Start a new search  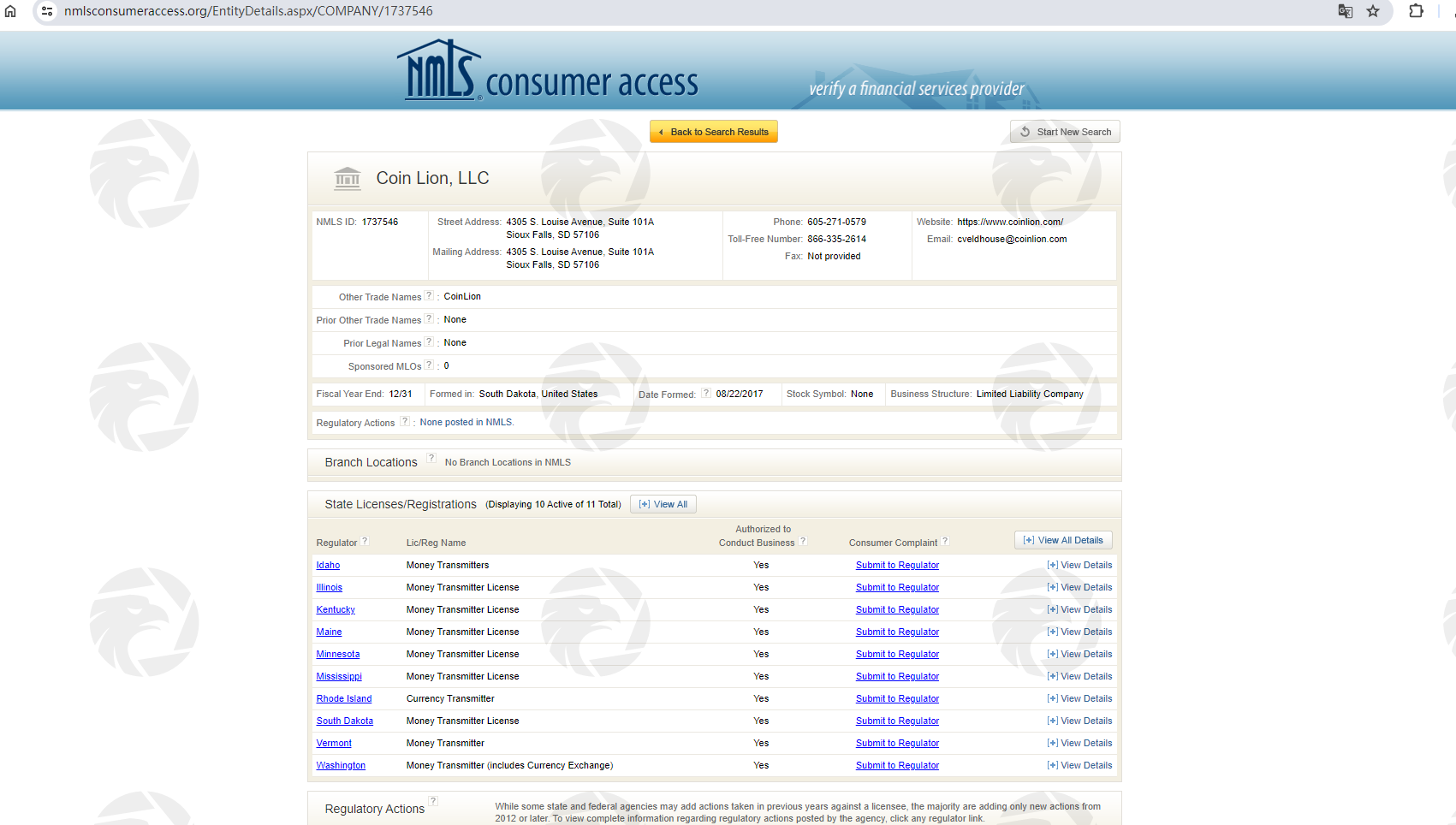pos(1065,132)
